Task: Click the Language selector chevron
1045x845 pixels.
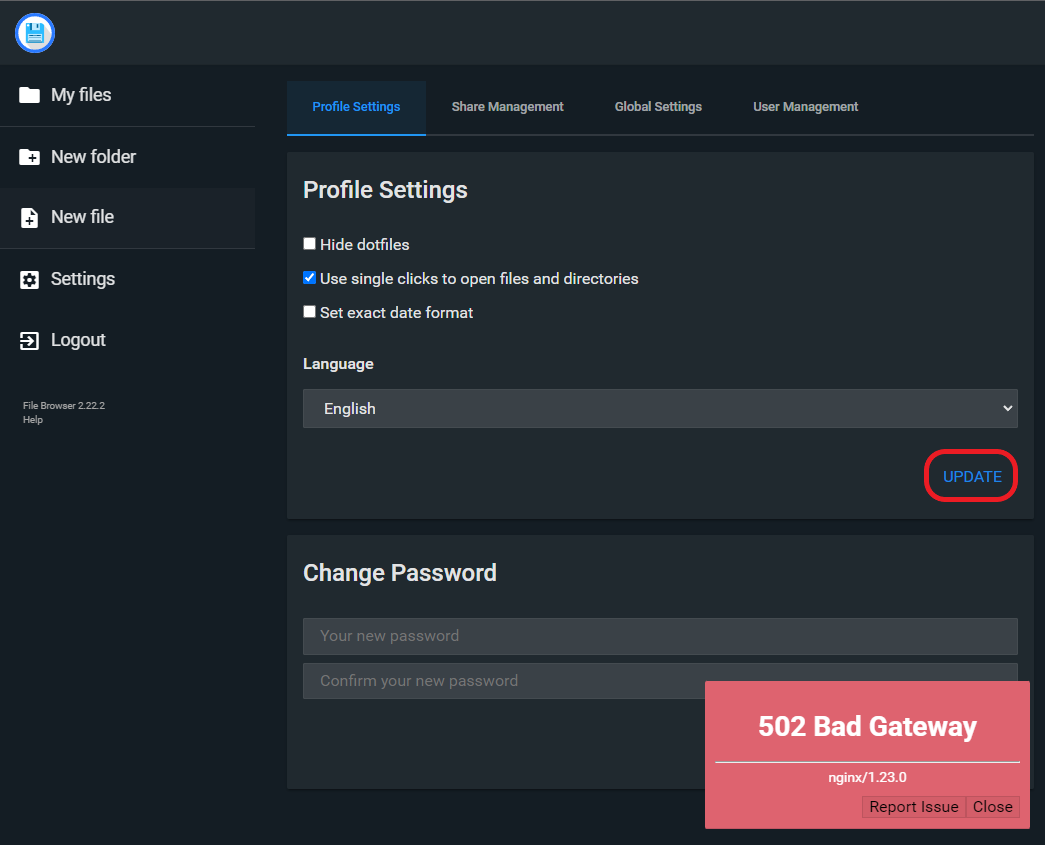Action: click(1008, 408)
